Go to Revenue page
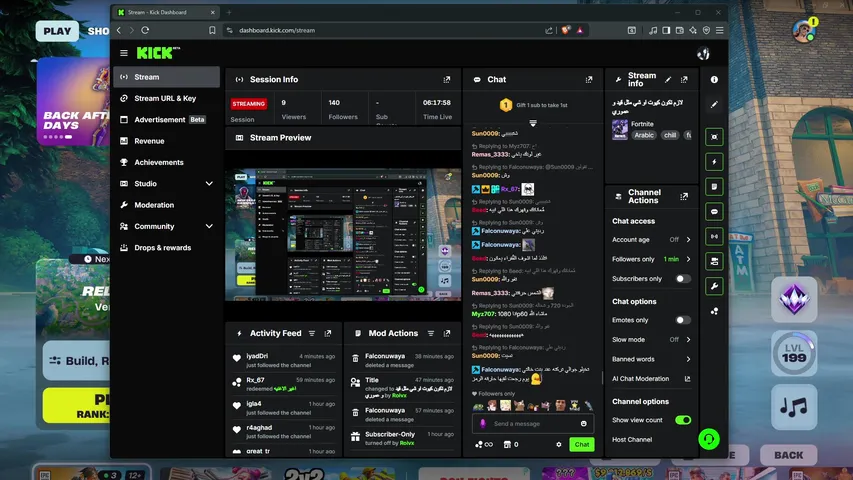Viewport: 853px width, 480px height. click(x=166, y=141)
